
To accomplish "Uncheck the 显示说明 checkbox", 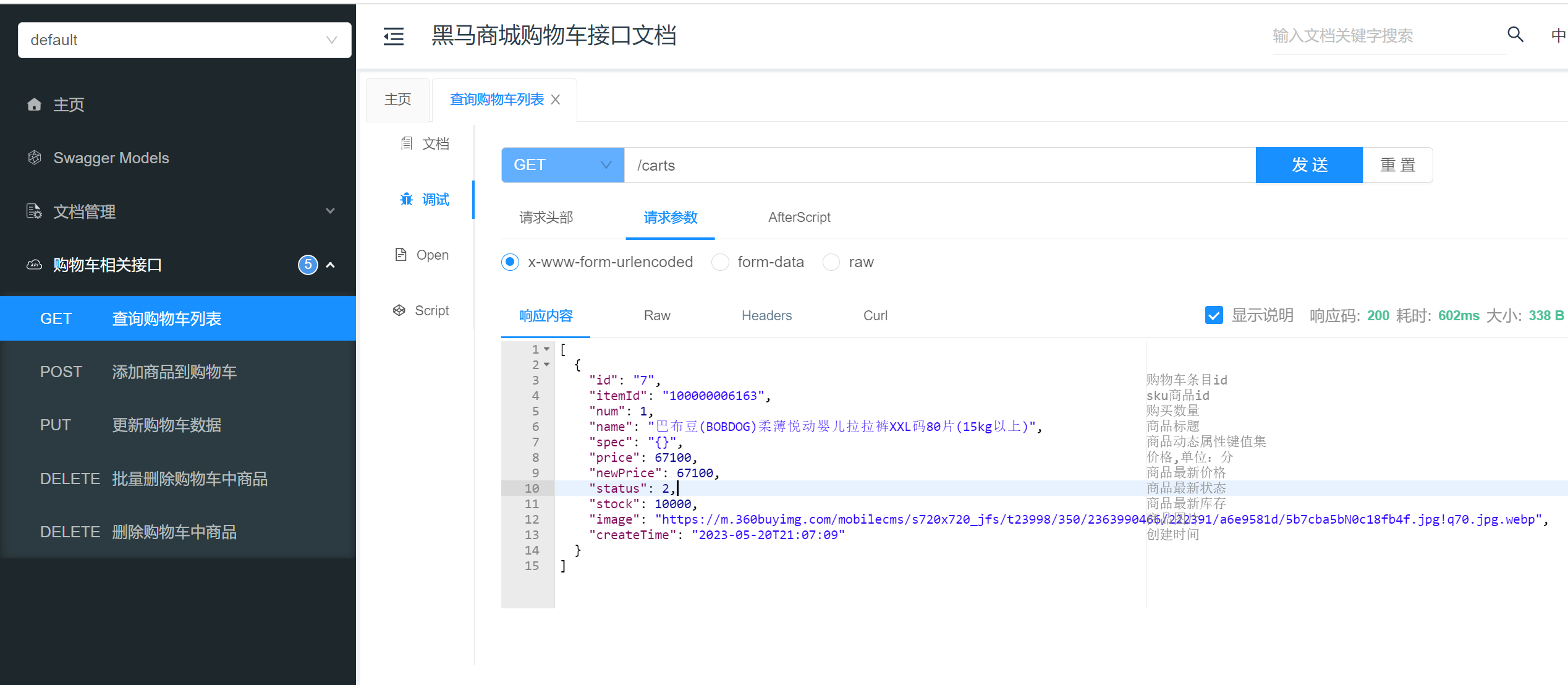I will (x=1213, y=315).
